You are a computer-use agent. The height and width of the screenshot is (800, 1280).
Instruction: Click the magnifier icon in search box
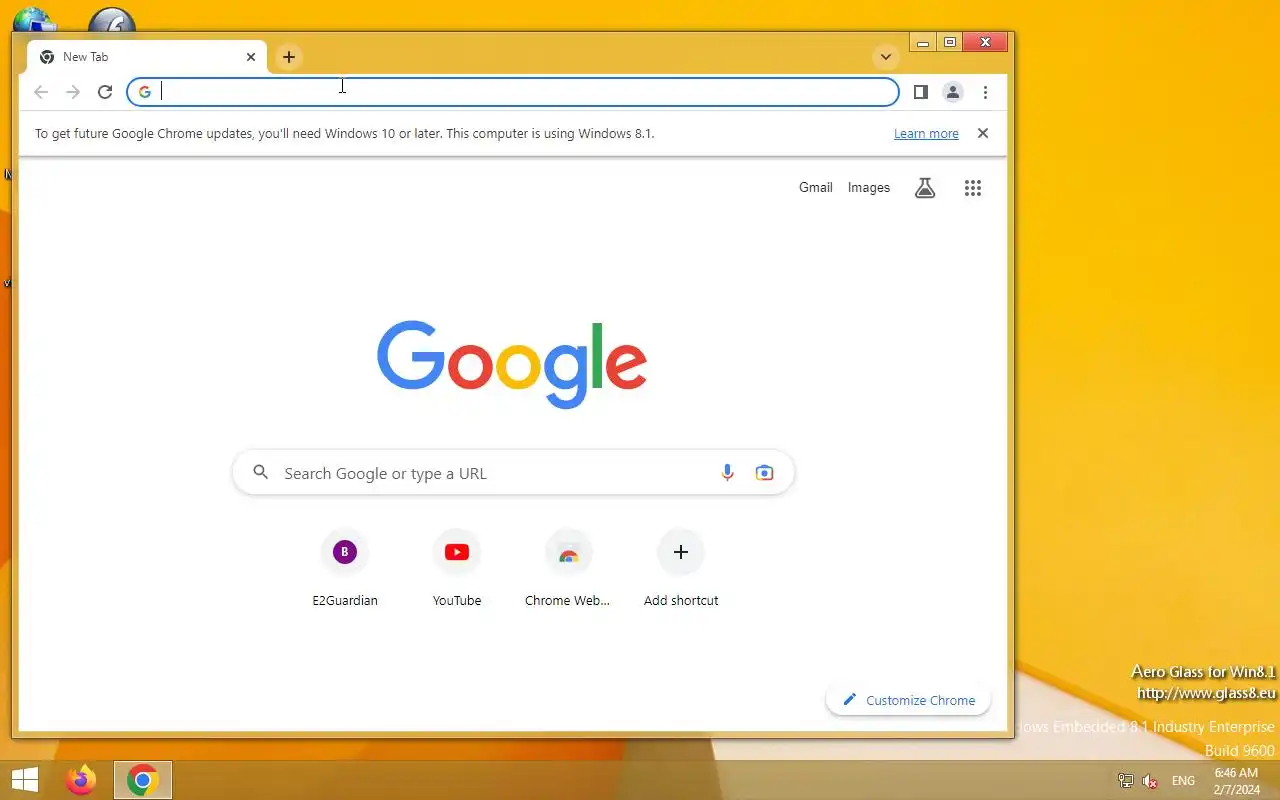coord(261,472)
